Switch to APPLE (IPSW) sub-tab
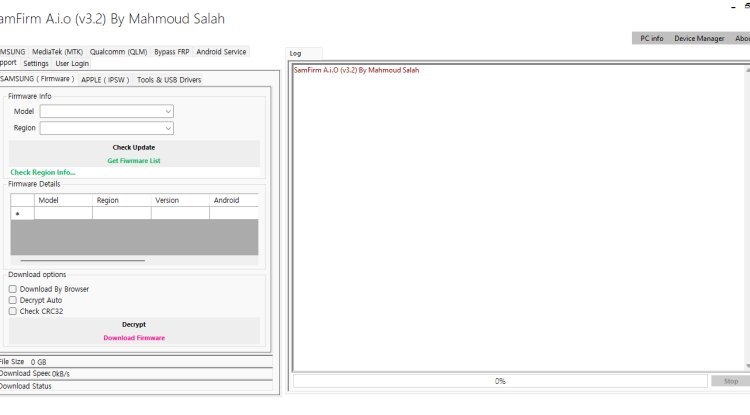 tap(105, 80)
